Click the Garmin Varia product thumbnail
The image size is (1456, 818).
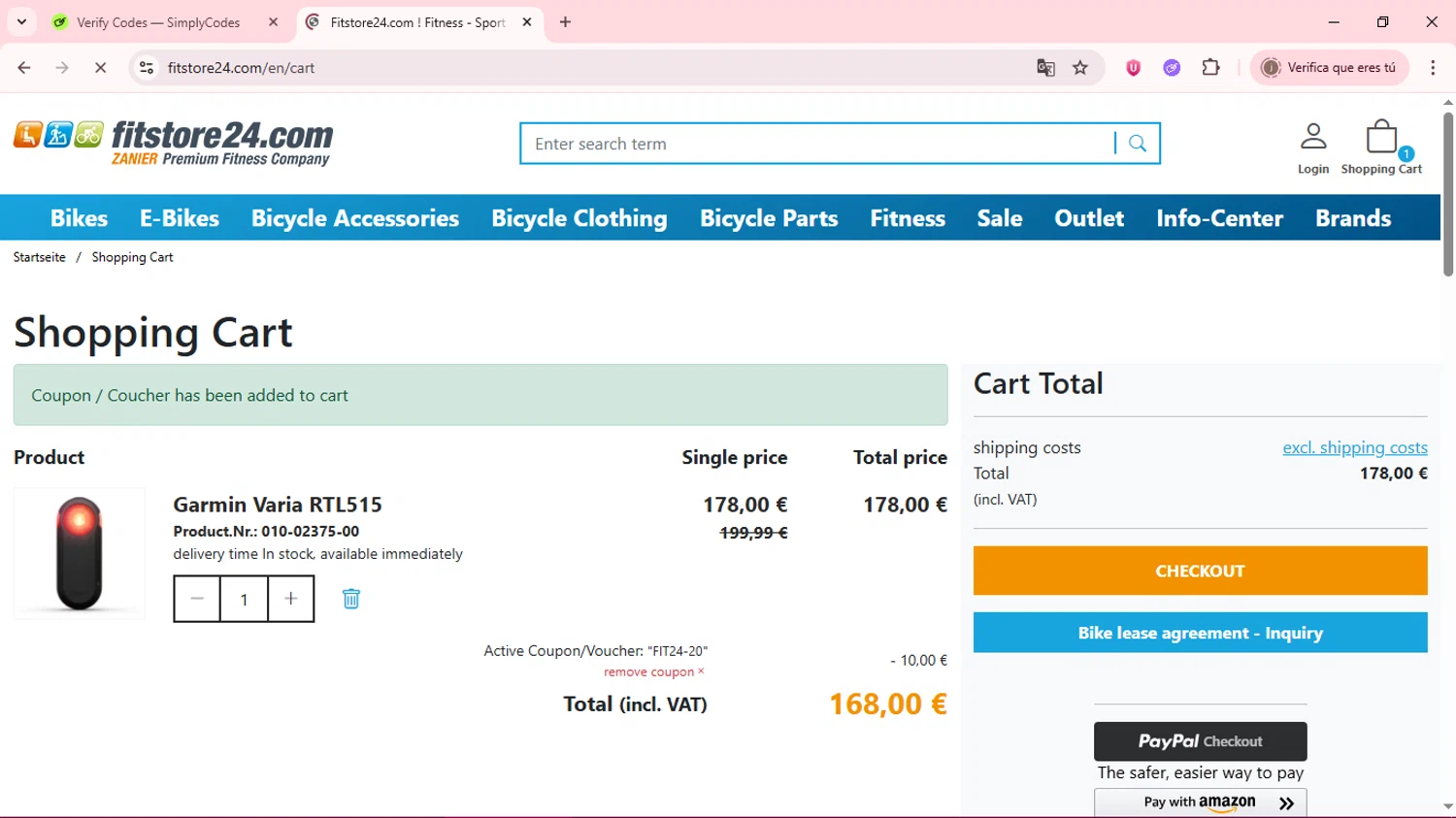tap(80, 553)
